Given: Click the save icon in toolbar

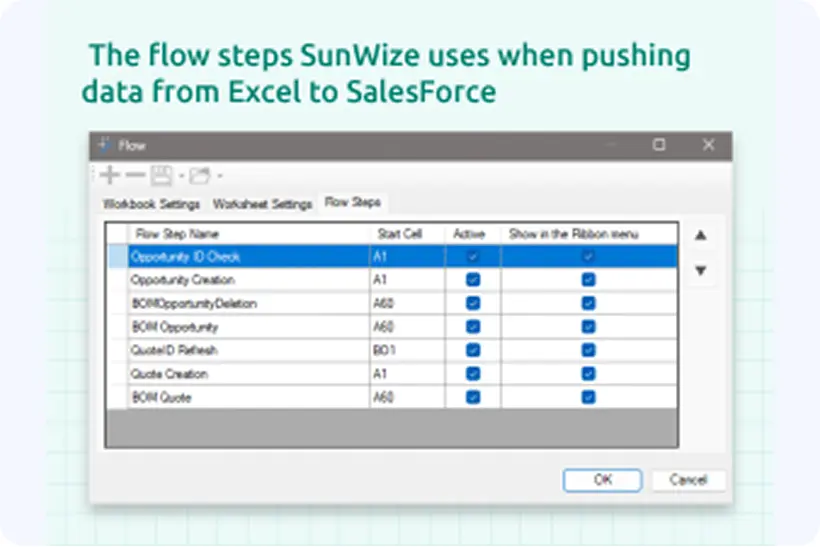Looking at the screenshot, I should 161,176.
